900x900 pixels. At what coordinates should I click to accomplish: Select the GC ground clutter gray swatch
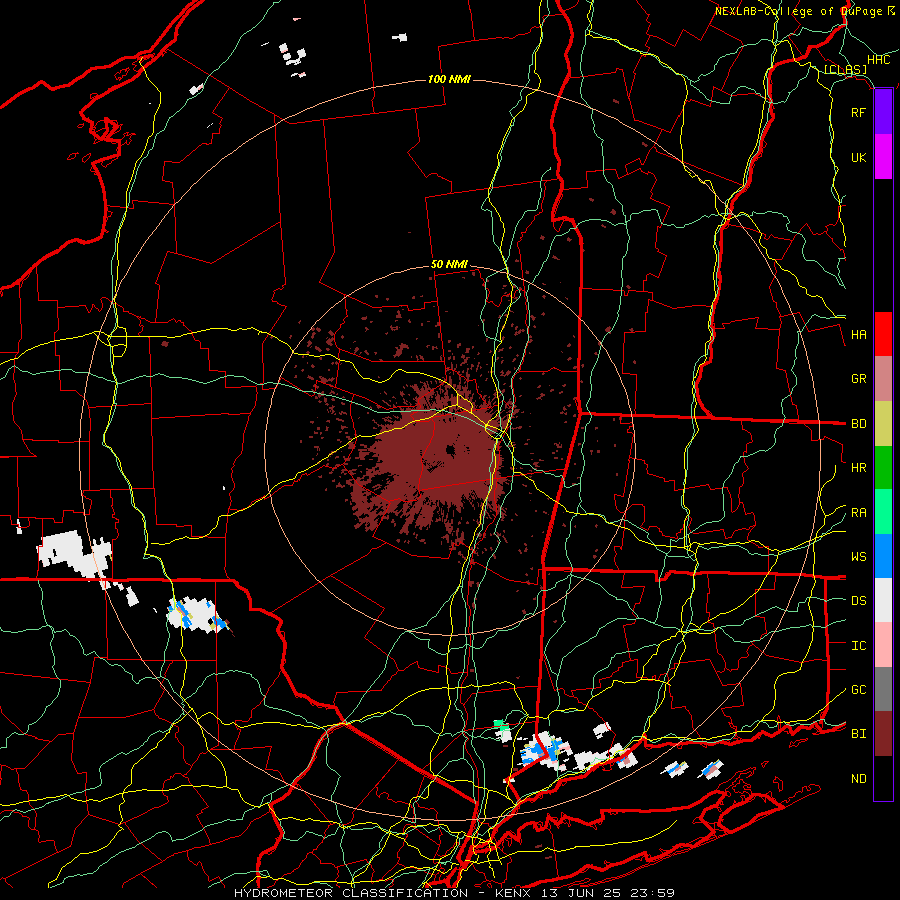883,689
